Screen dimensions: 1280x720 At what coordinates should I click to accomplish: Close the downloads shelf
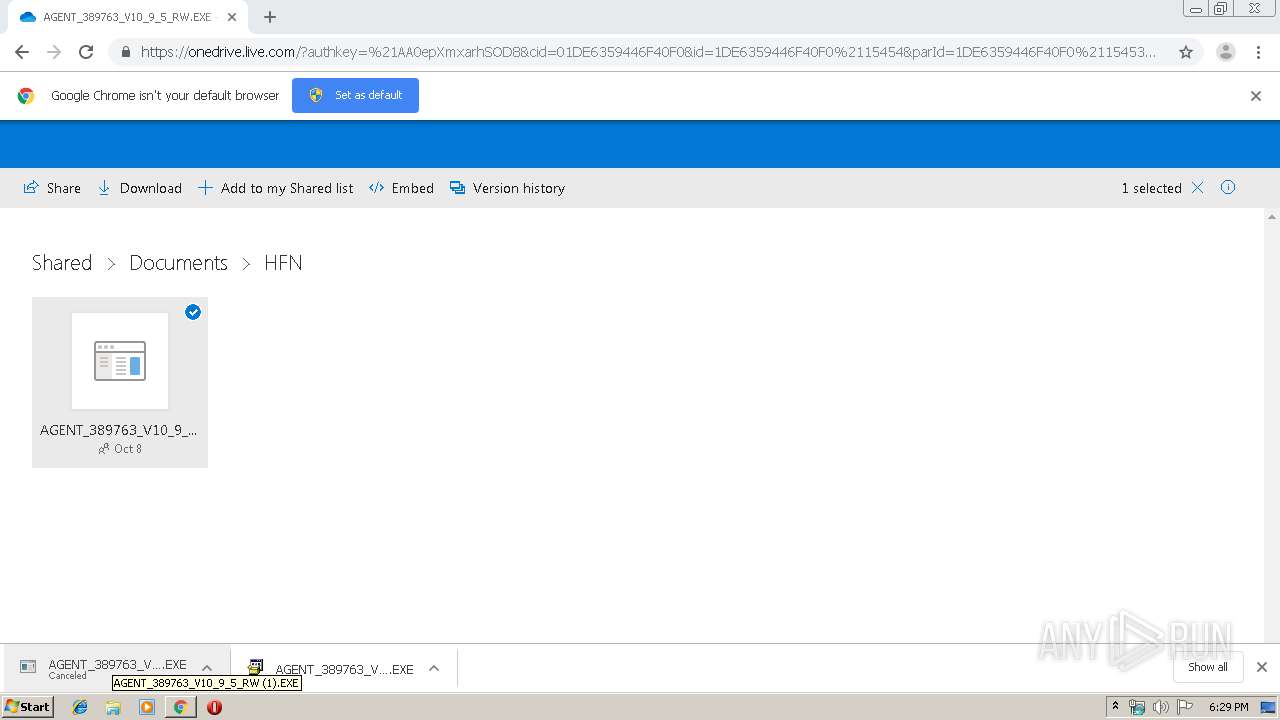[1262, 667]
